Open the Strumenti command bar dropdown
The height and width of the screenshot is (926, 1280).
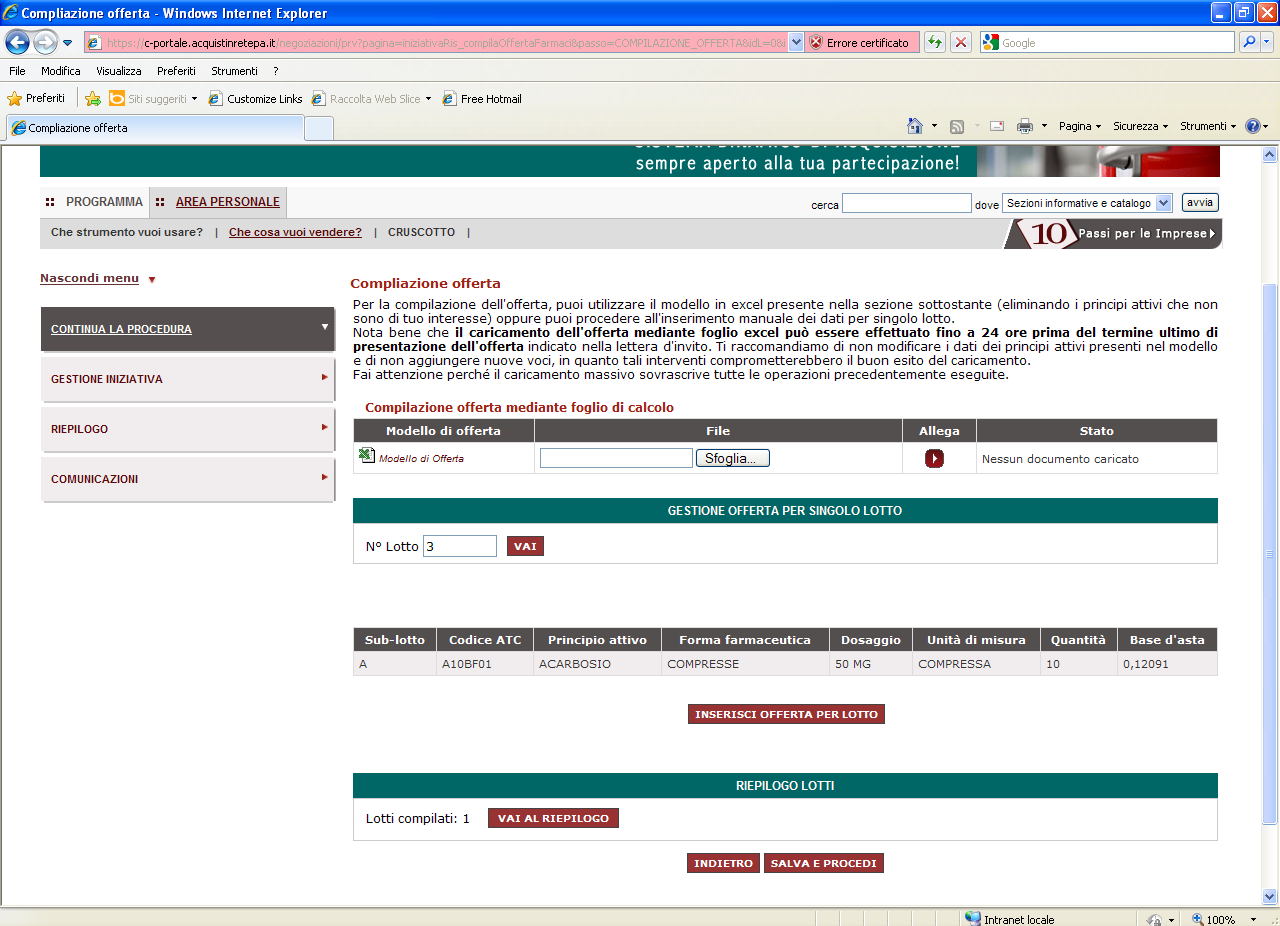tap(1208, 126)
